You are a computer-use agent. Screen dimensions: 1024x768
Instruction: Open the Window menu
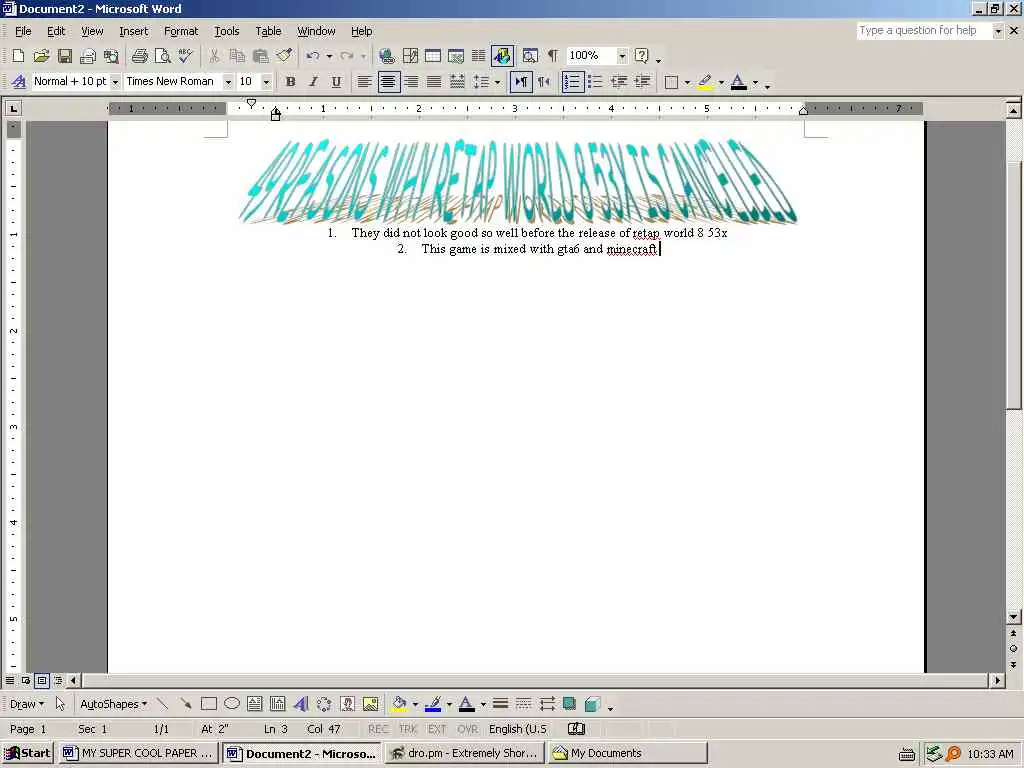click(316, 31)
